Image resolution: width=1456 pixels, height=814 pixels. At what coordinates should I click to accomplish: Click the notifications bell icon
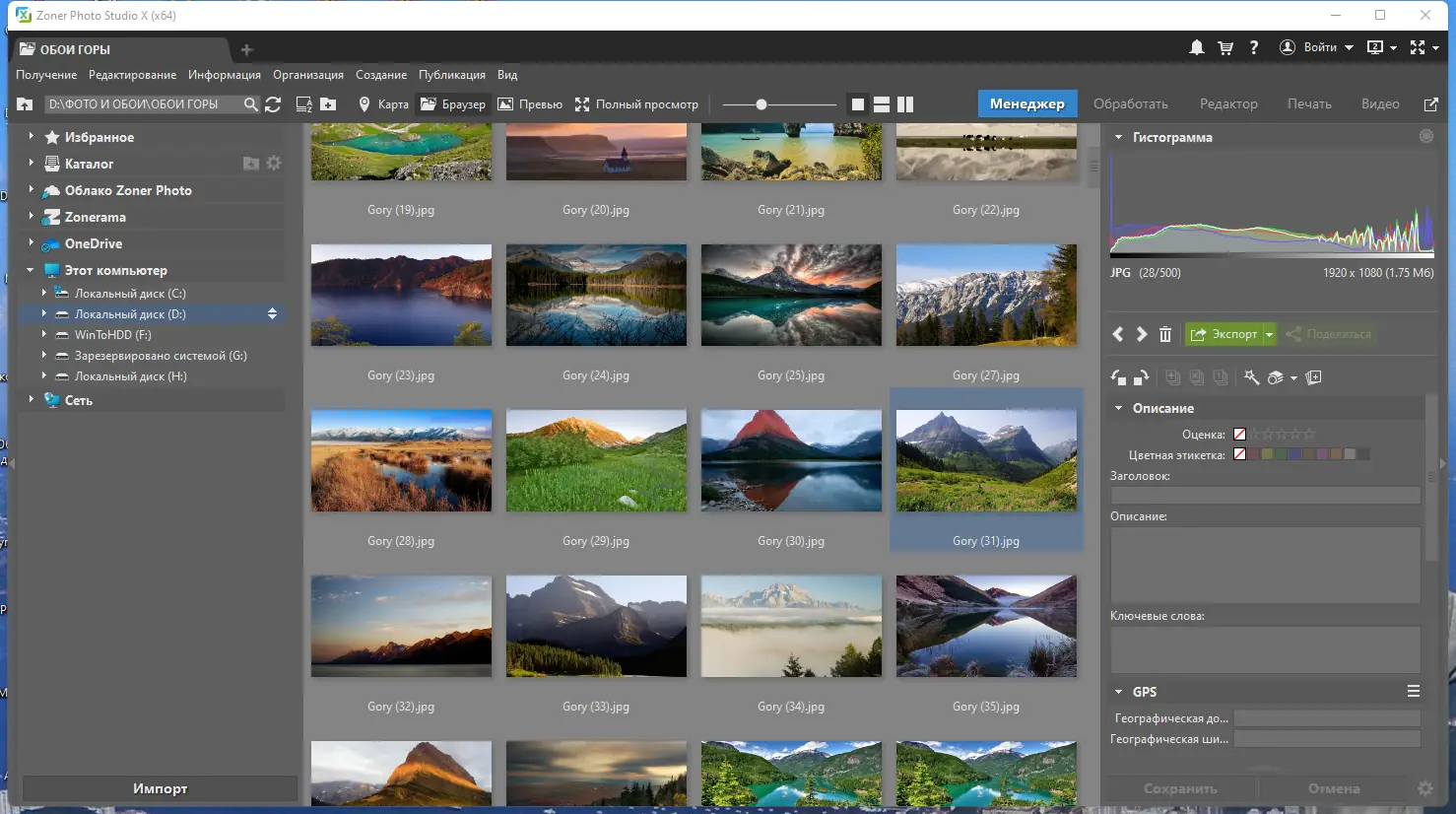(1197, 47)
